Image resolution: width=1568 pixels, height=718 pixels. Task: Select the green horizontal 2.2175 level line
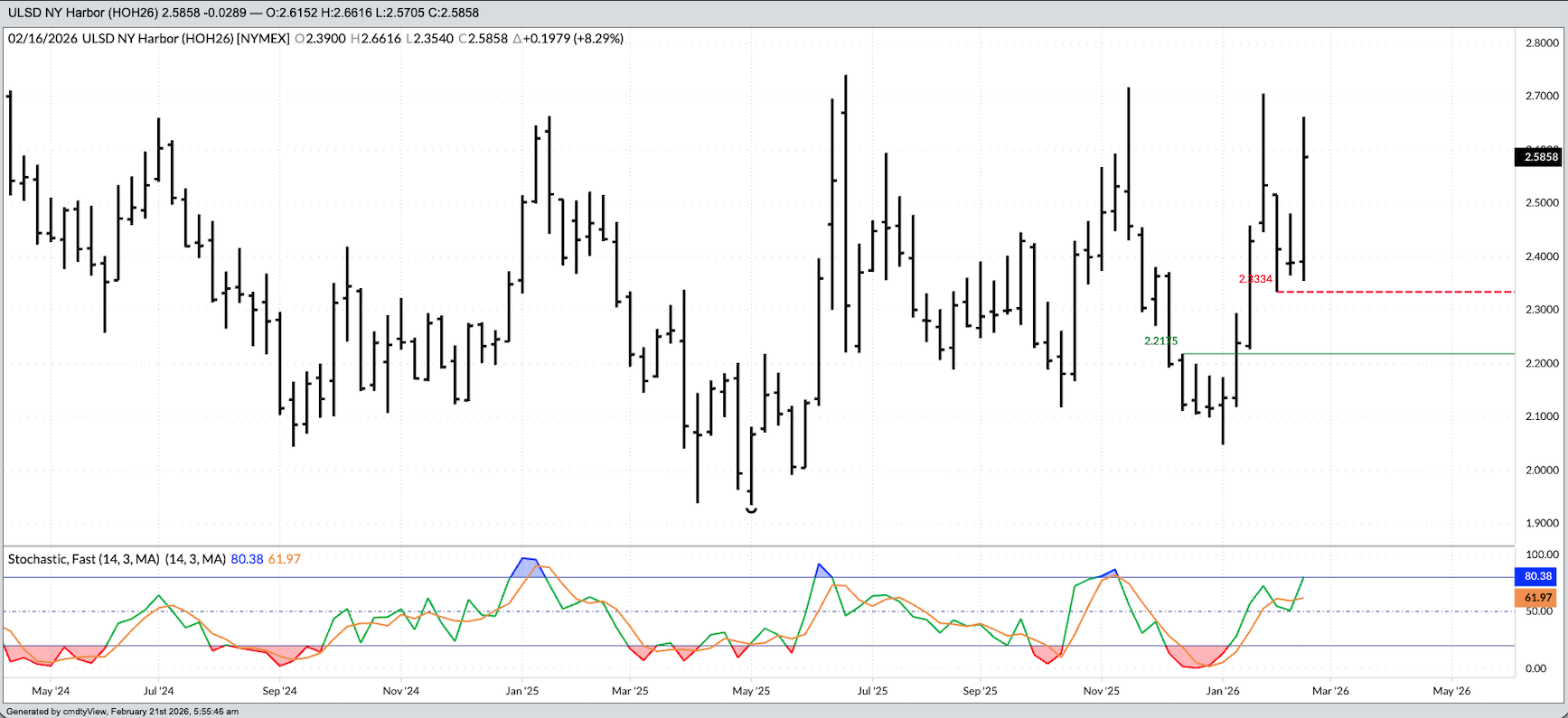pyautogui.click(x=1356, y=354)
